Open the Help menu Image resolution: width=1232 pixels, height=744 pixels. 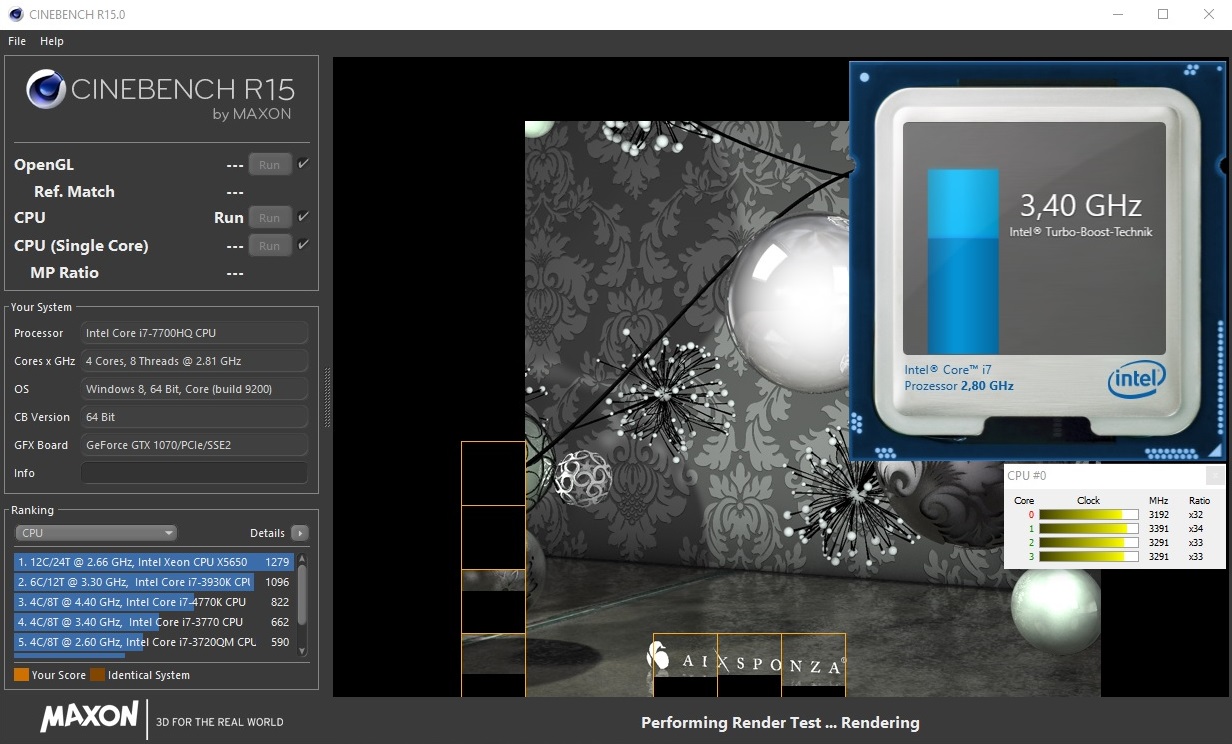click(52, 41)
